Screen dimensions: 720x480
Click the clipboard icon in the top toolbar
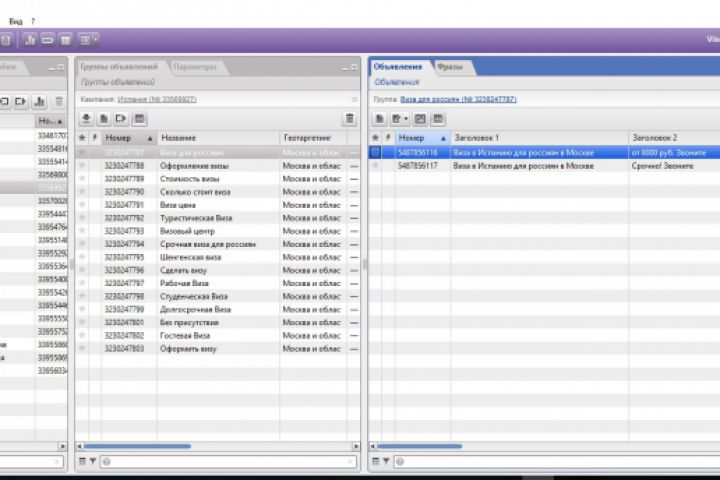[x=6, y=40]
